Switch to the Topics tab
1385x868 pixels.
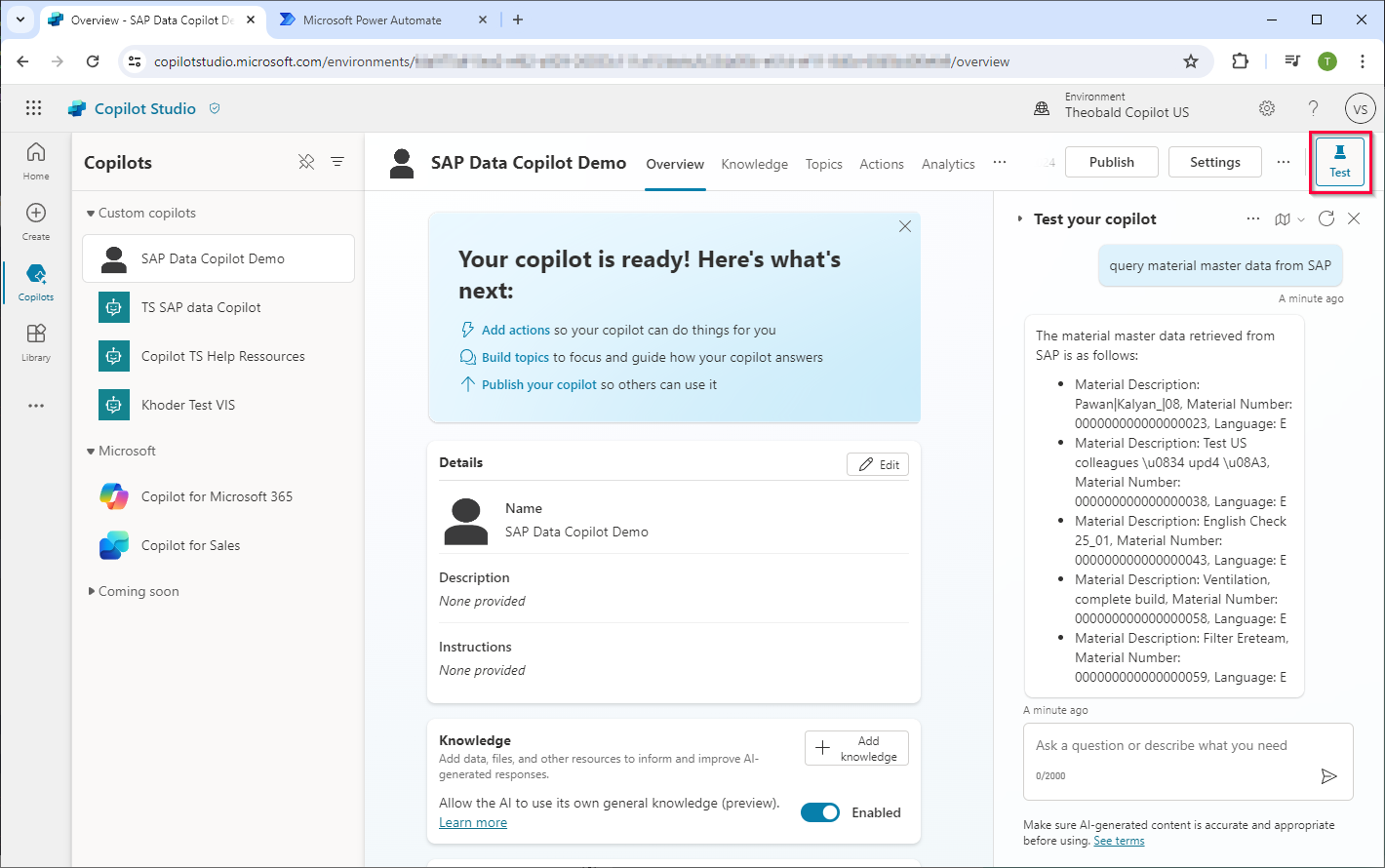point(824,164)
